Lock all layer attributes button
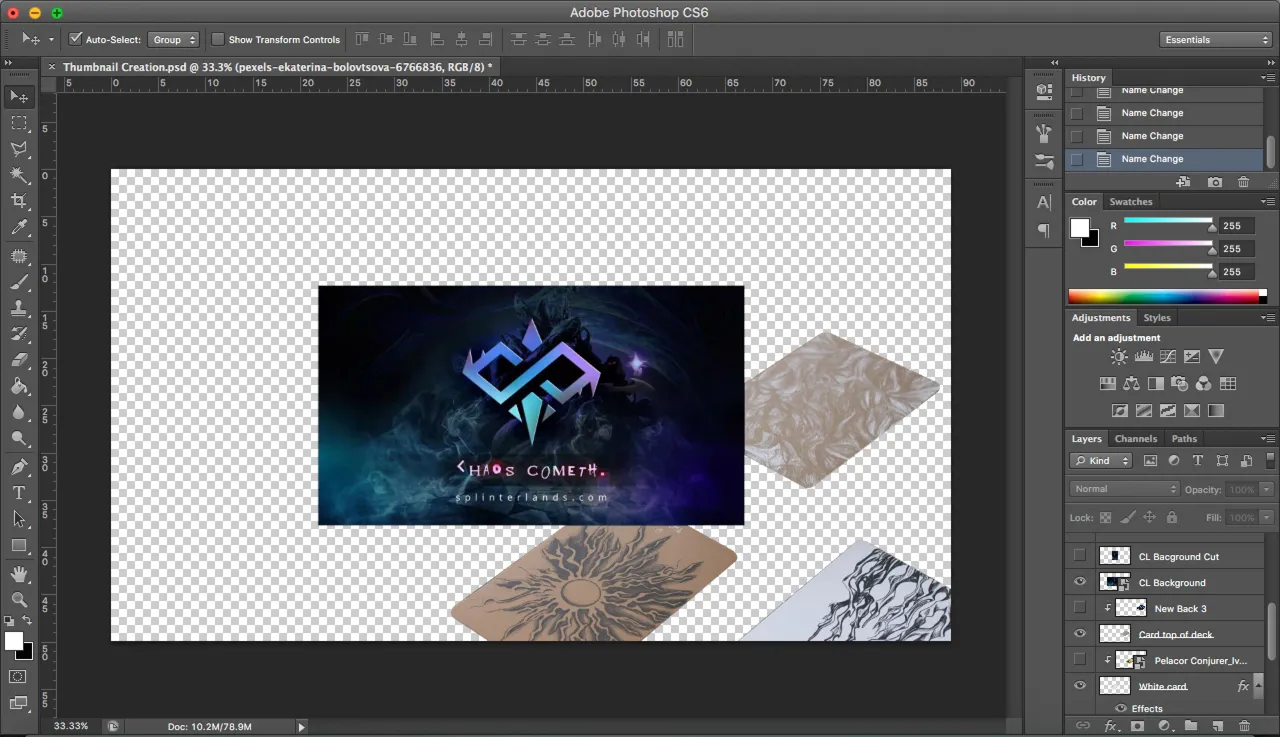Viewport: 1280px width, 737px height. tap(1171, 518)
